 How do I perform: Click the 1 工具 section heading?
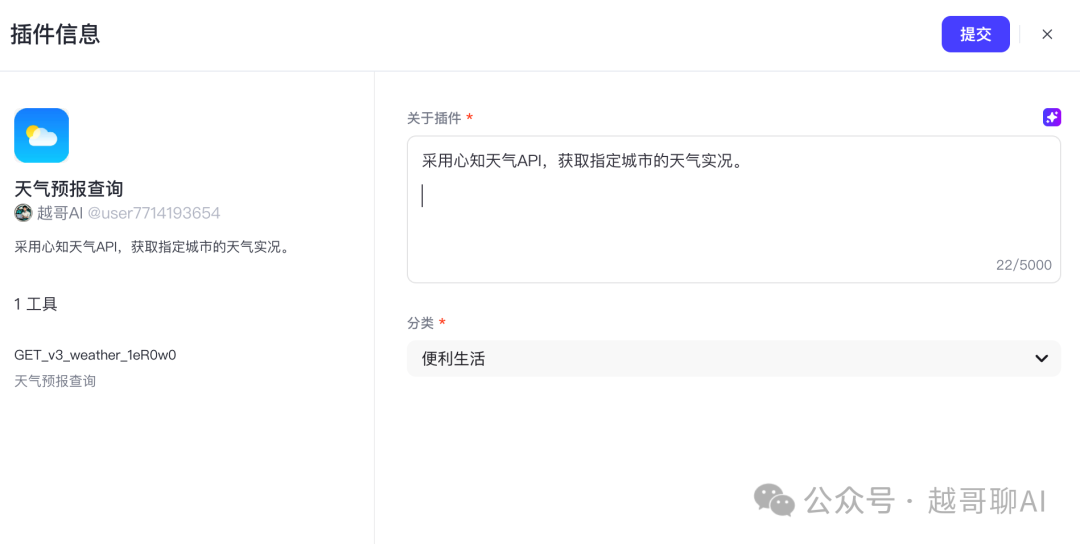tap(36, 304)
